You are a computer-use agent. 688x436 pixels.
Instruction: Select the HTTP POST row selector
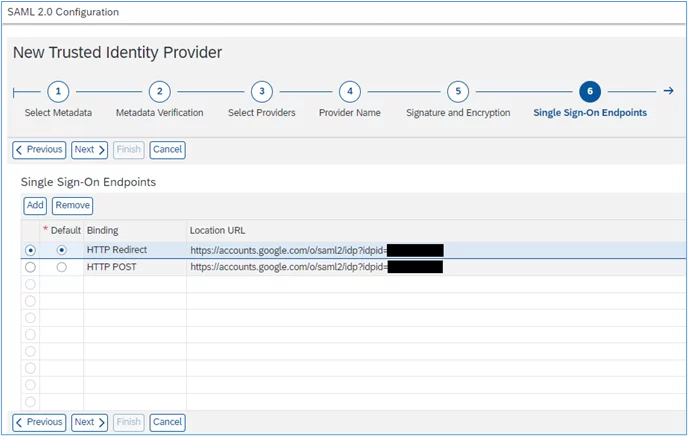click(30, 267)
